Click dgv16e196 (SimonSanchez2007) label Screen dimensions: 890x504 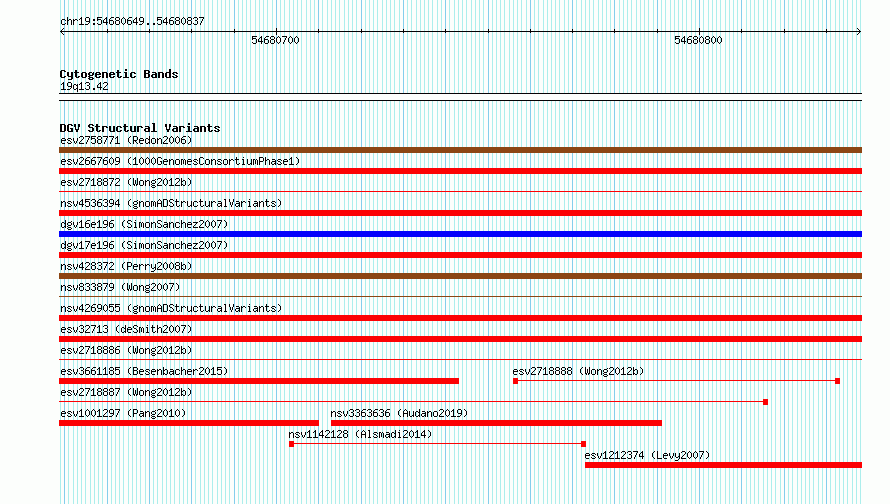coord(144,224)
